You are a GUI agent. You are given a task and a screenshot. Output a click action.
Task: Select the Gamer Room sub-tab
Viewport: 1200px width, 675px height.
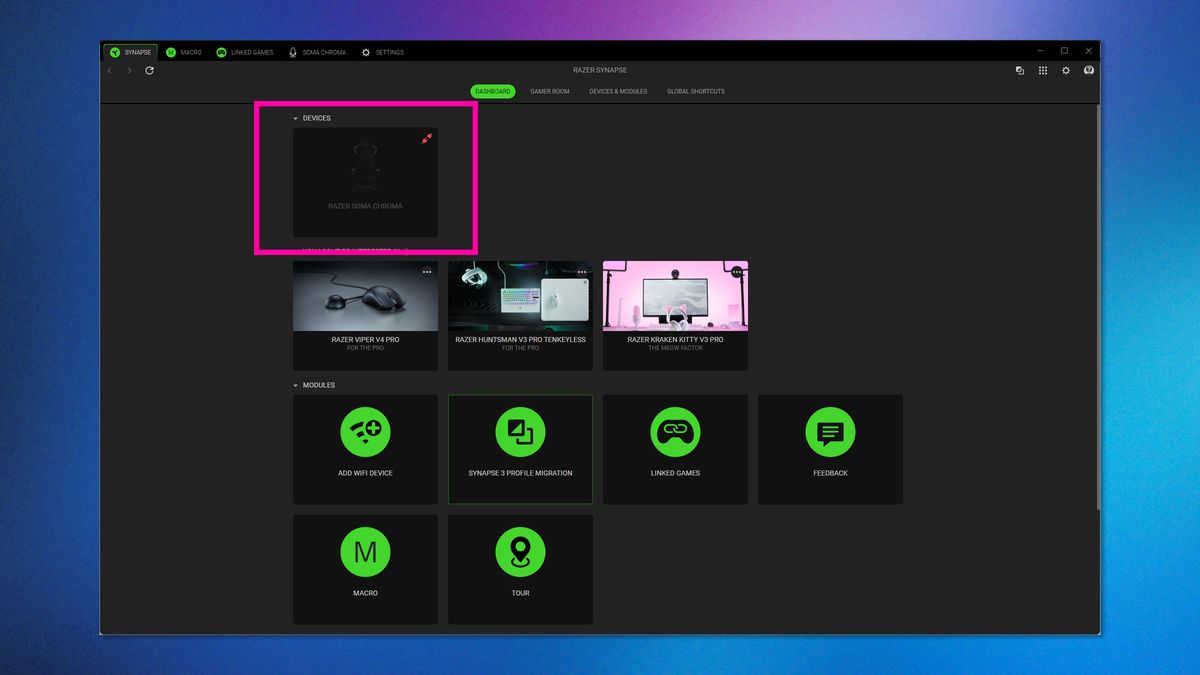(x=550, y=91)
